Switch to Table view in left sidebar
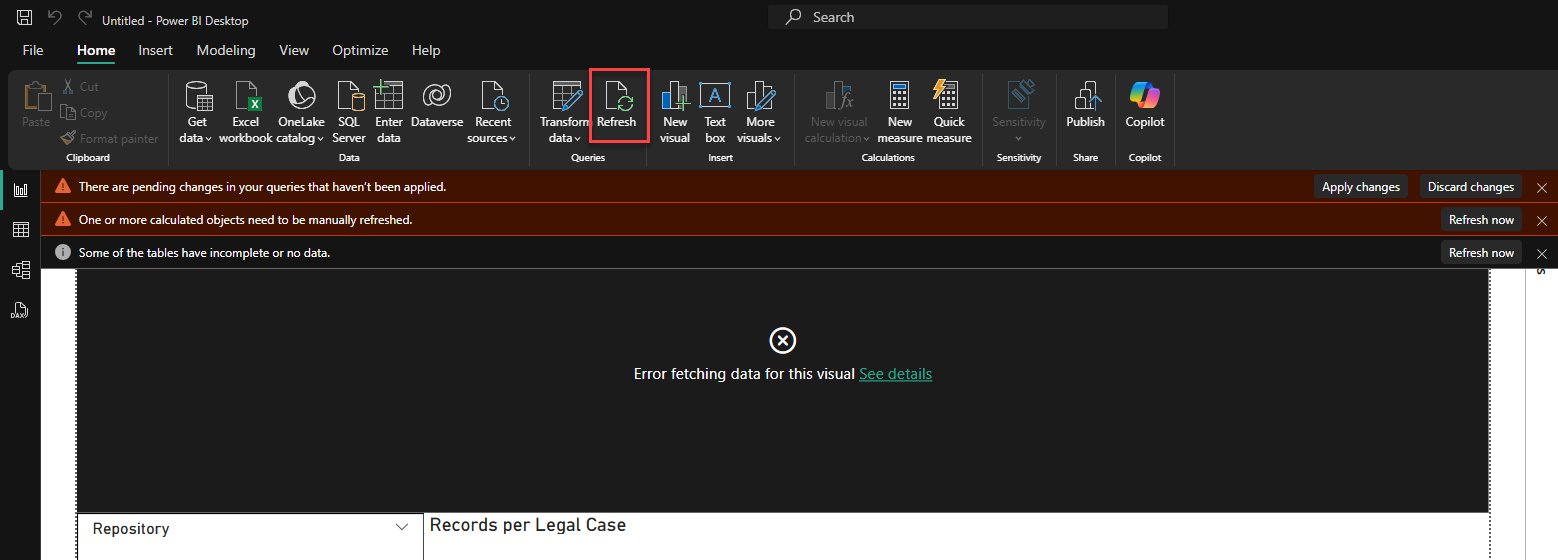Image resolution: width=1558 pixels, height=560 pixels. point(20,230)
